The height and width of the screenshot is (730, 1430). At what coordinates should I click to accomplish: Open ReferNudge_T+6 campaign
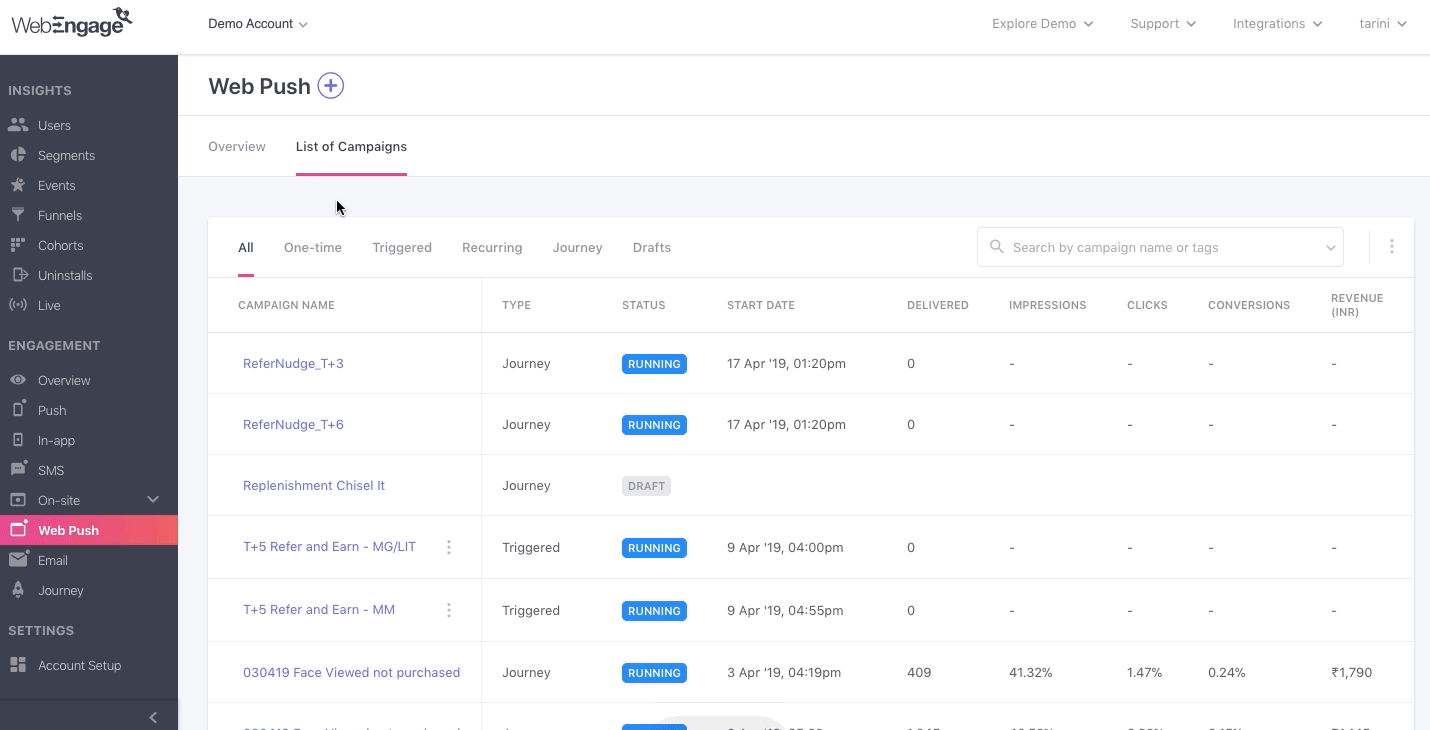coord(293,425)
